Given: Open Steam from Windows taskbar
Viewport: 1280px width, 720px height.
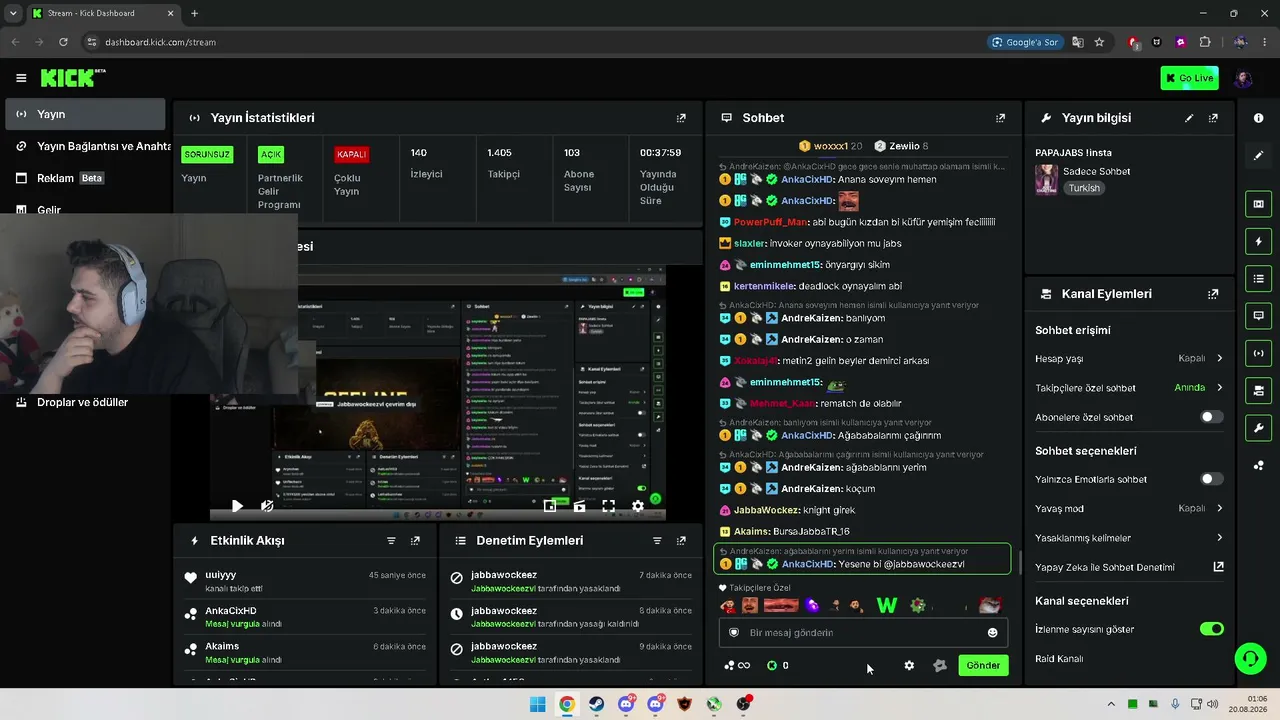Looking at the screenshot, I should click(596, 704).
